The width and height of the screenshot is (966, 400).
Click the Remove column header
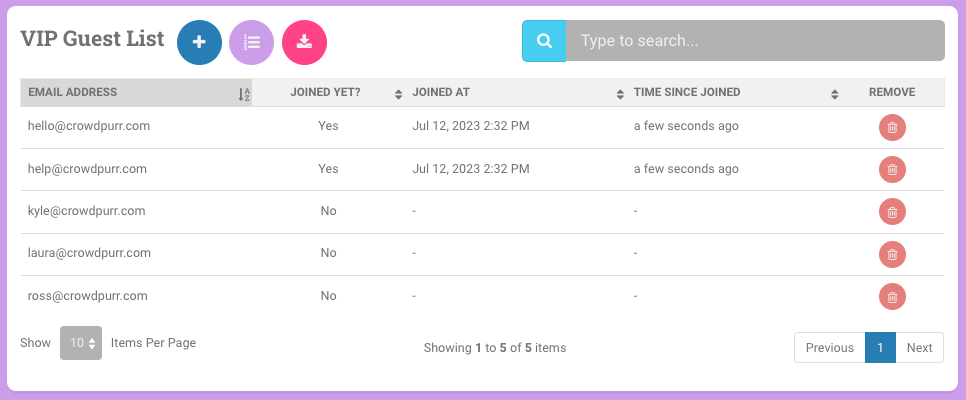892,92
